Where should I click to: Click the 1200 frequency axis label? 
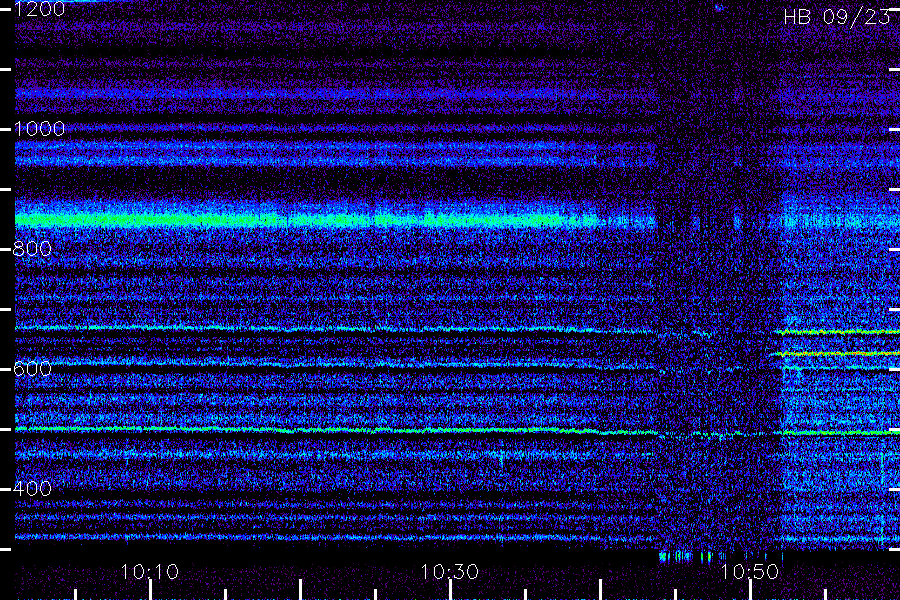[40, 9]
